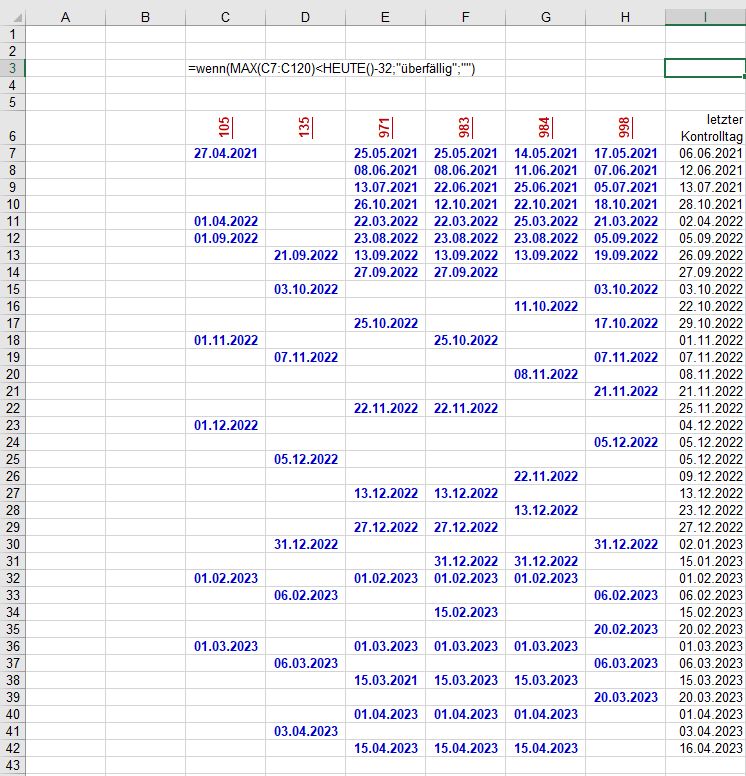Click cell 01.12.2022 in column C
This screenshot has height=776, width=746.
(225, 425)
